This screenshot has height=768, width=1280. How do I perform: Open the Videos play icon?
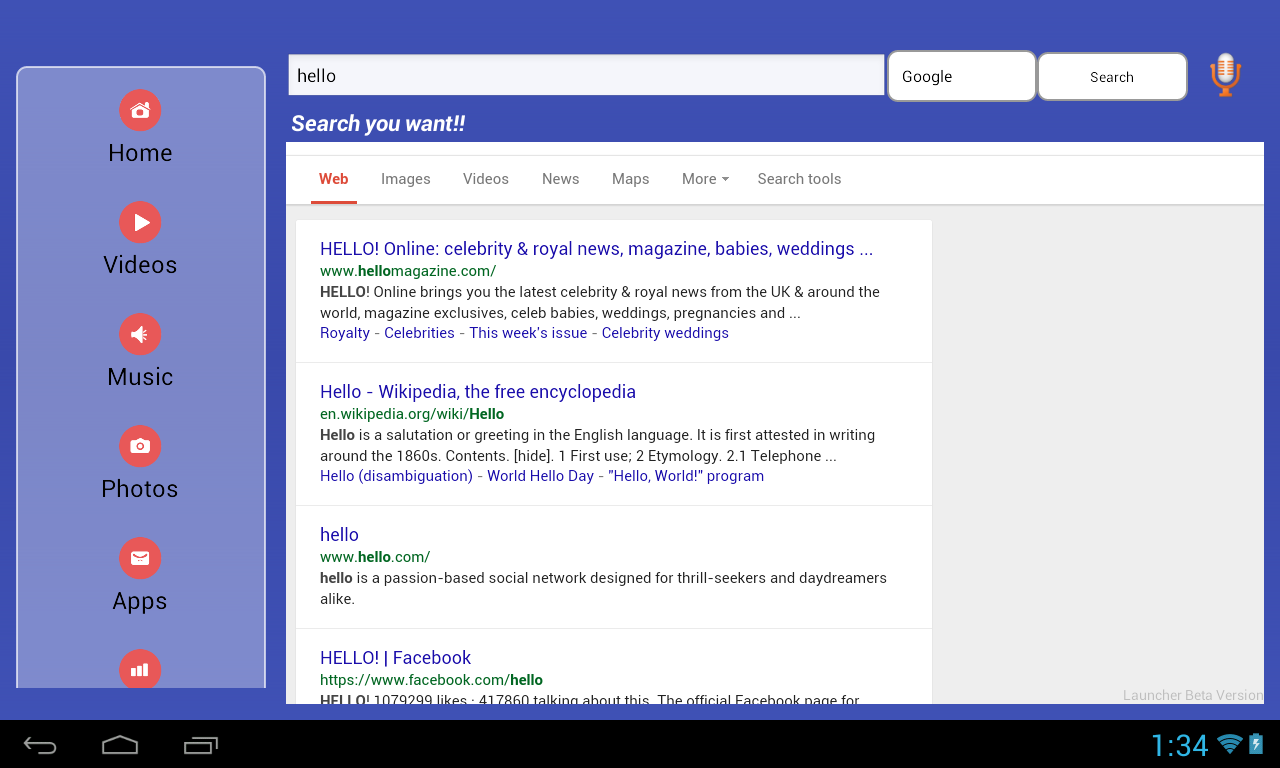point(140,222)
